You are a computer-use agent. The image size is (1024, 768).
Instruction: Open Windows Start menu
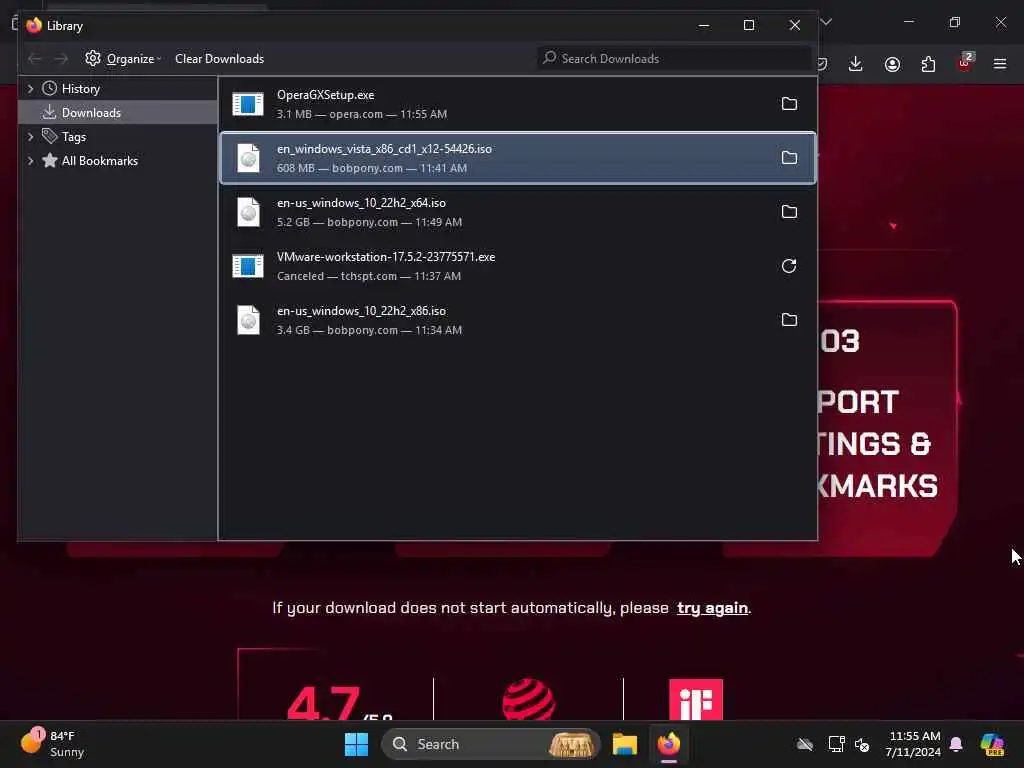(x=357, y=744)
